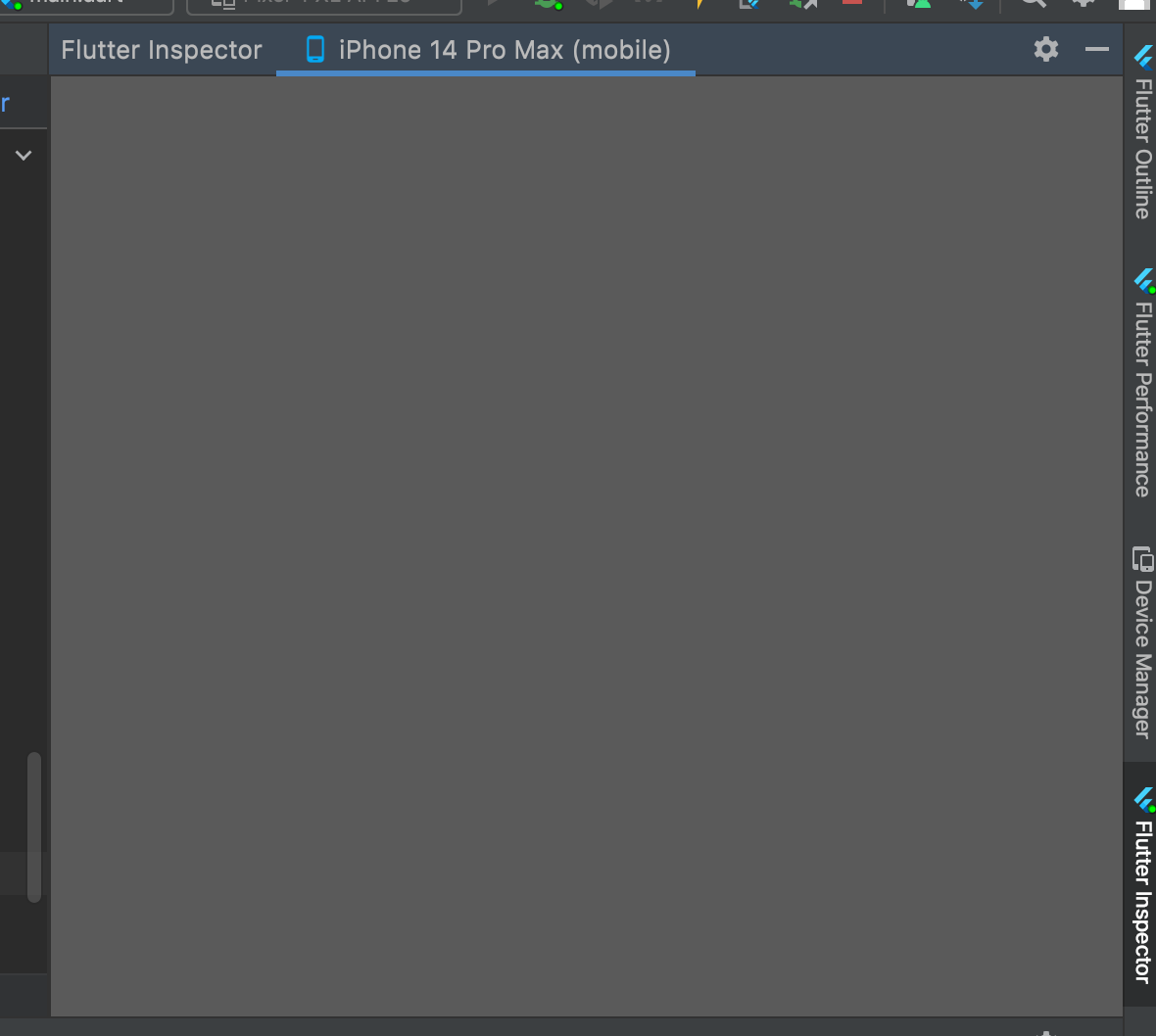Select the iPhone 14 Pro Max tab

(487, 49)
